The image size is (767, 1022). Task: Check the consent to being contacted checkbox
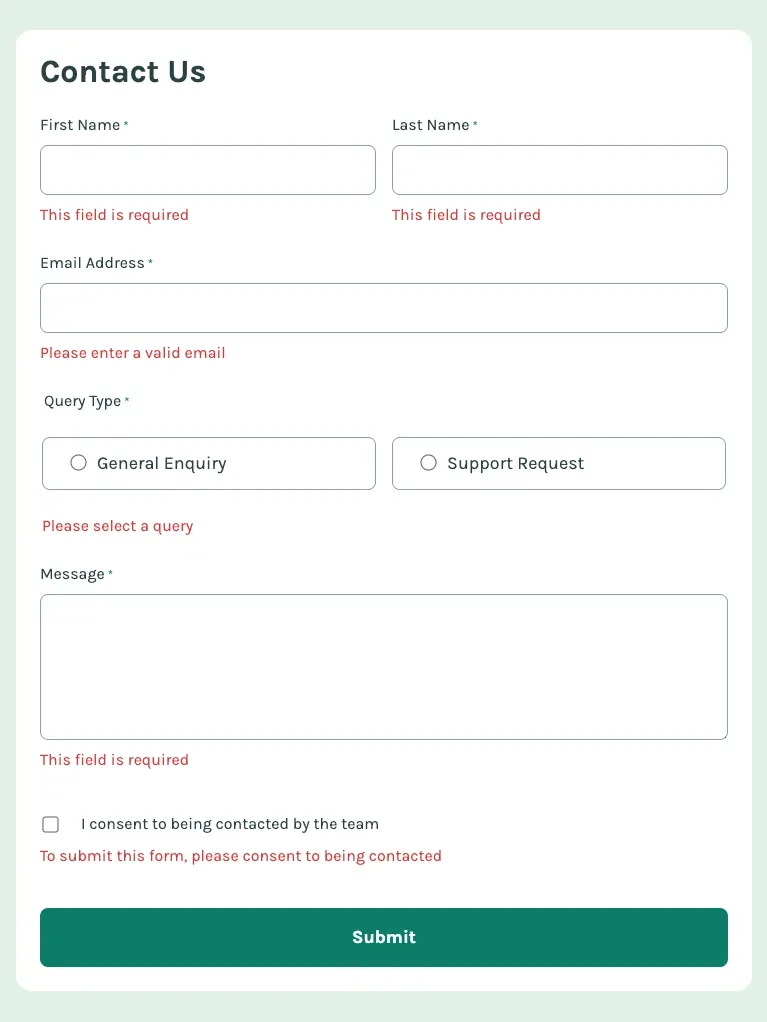pyautogui.click(x=50, y=824)
